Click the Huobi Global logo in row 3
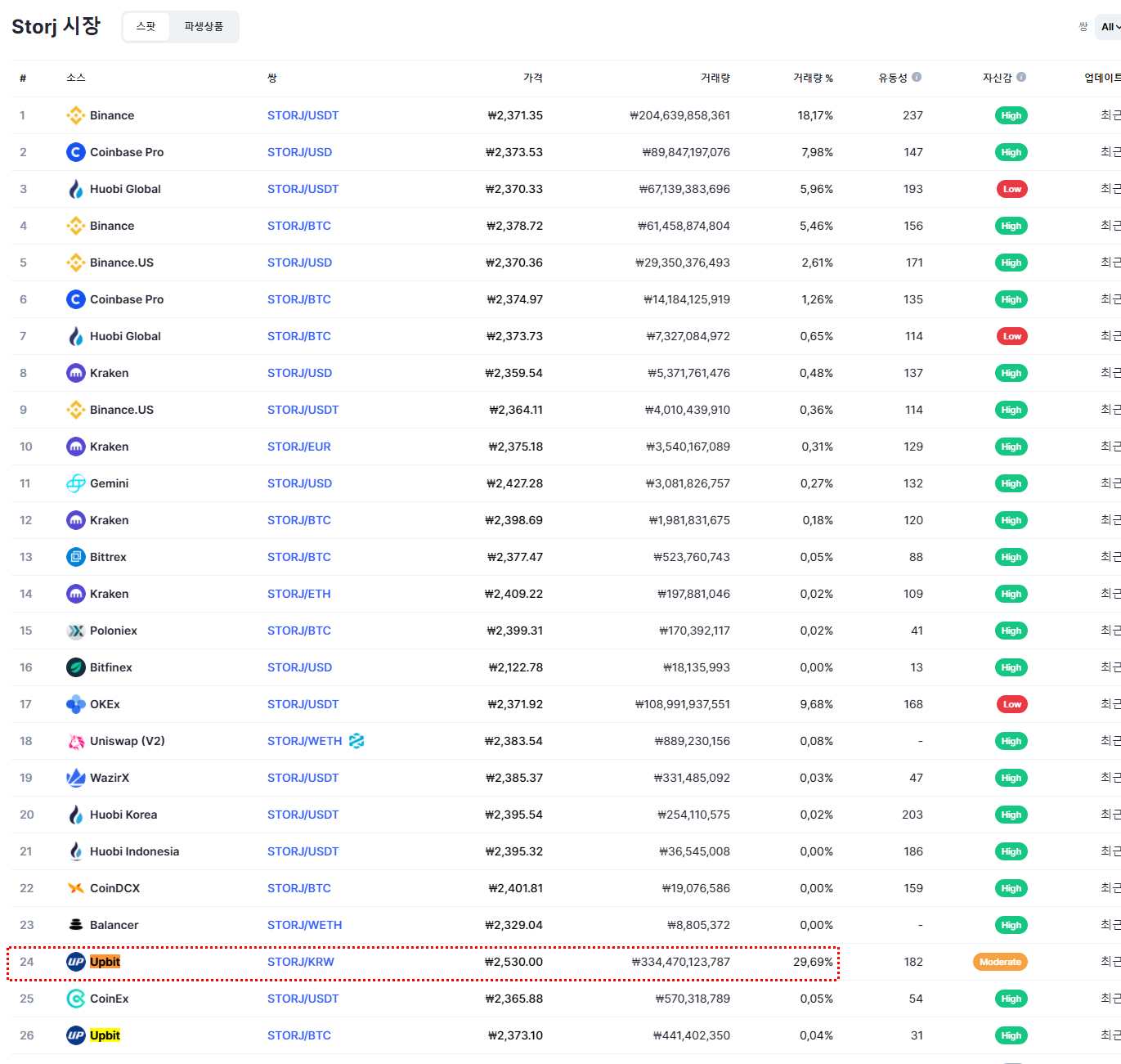 (x=76, y=189)
